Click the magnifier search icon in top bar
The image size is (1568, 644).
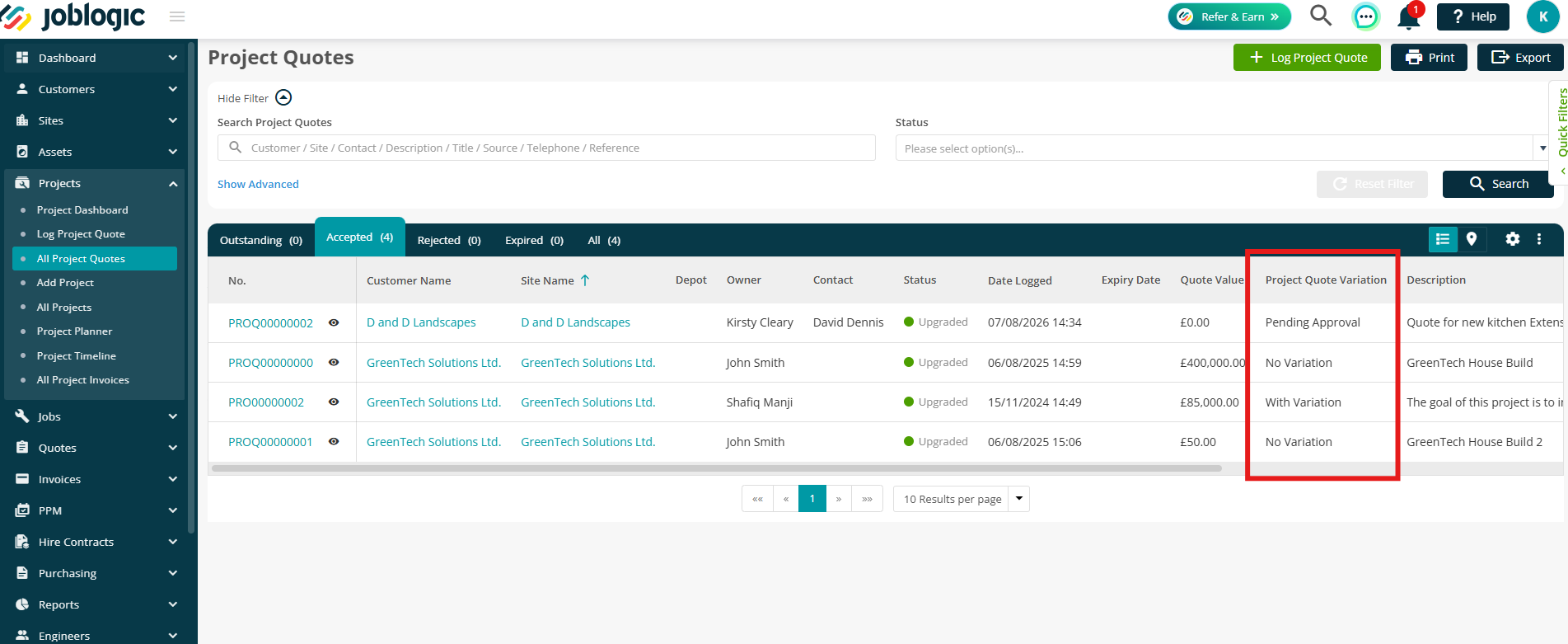click(x=1321, y=16)
